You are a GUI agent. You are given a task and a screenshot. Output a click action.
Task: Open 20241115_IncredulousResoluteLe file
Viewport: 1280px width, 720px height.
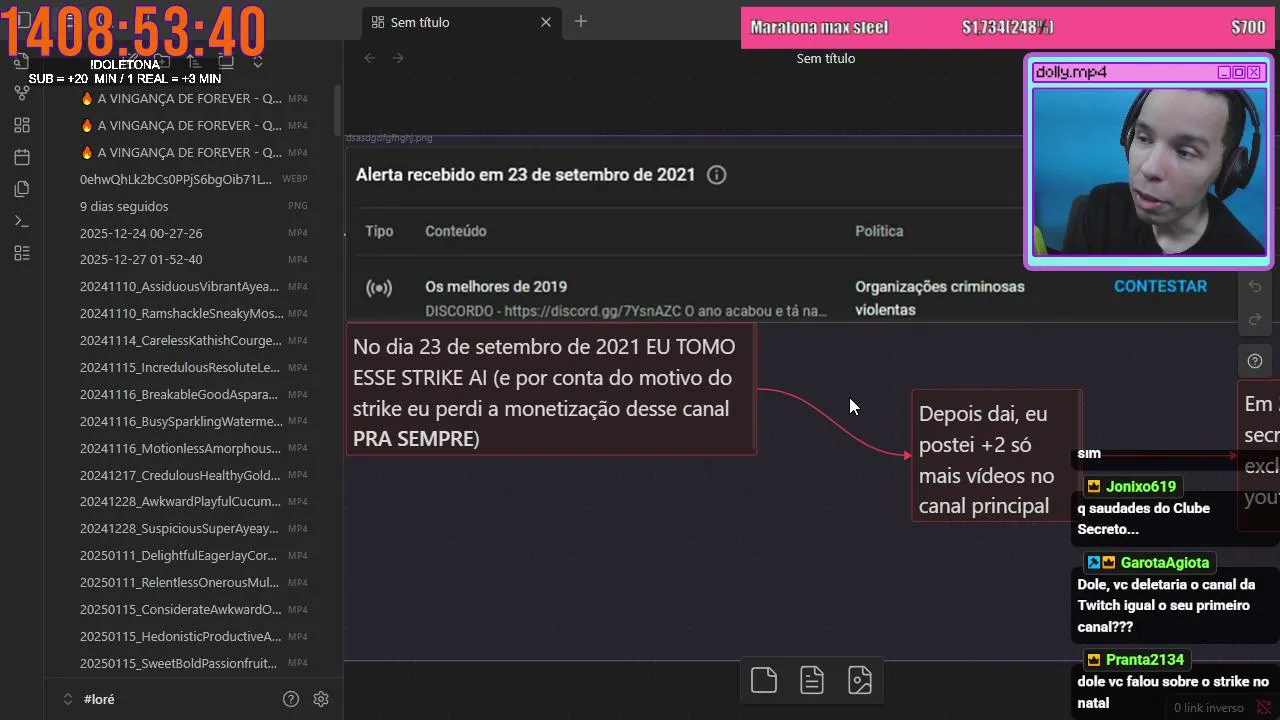pos(180,368)
